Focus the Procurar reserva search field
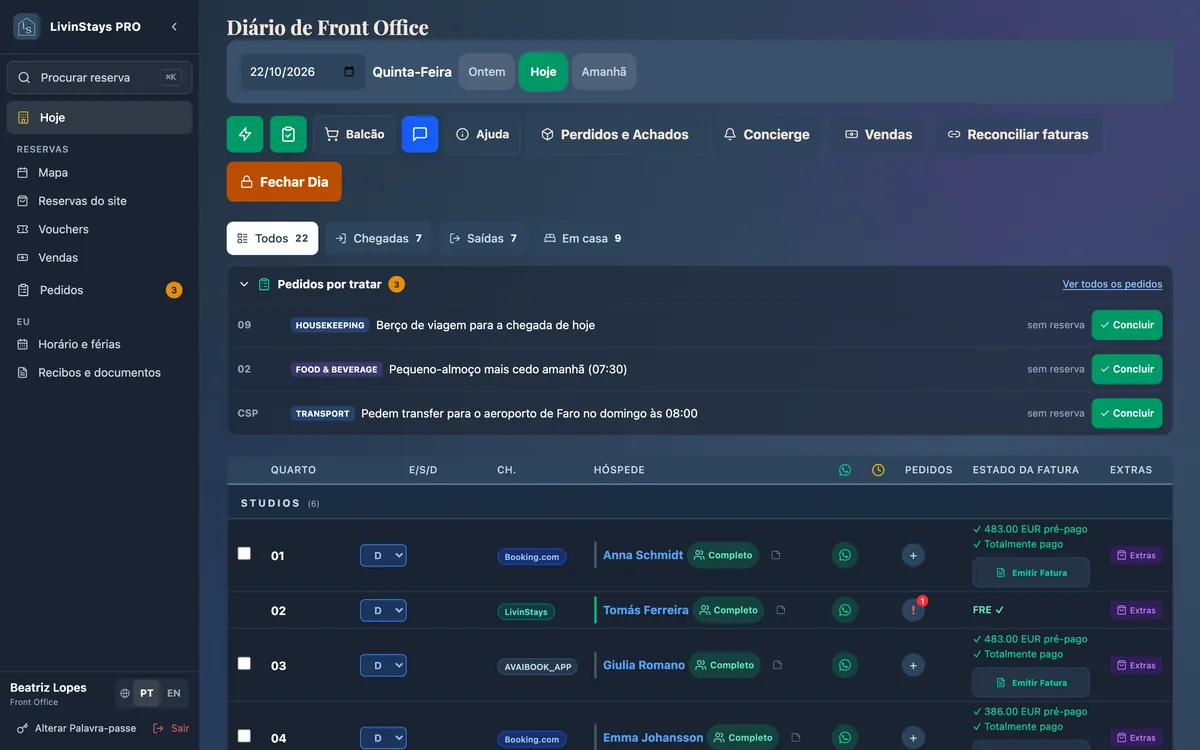 point(99,77)
